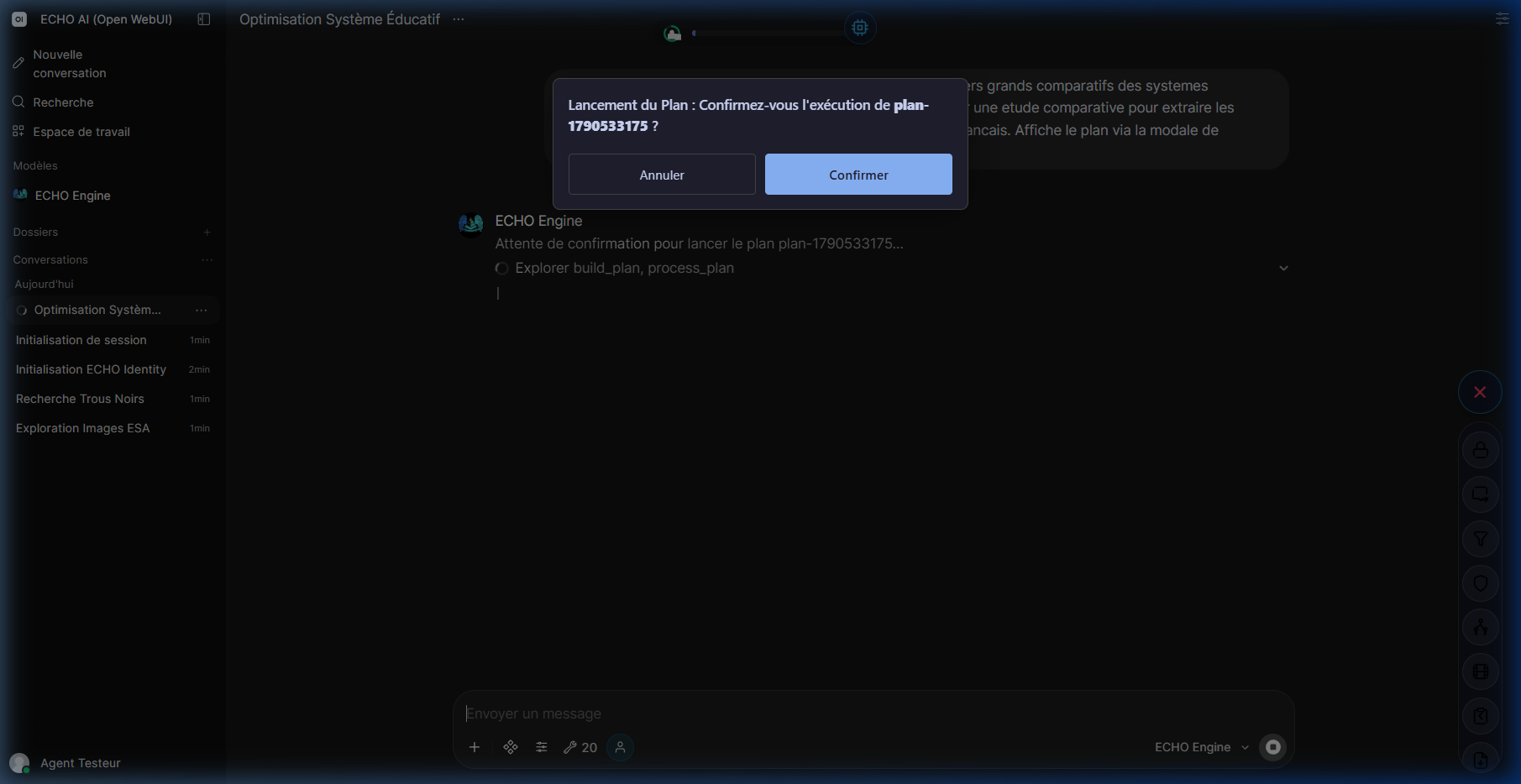1521x784 pixels.
Task: Click the lock icon in right toolbar
Action: coord(1481,451)
